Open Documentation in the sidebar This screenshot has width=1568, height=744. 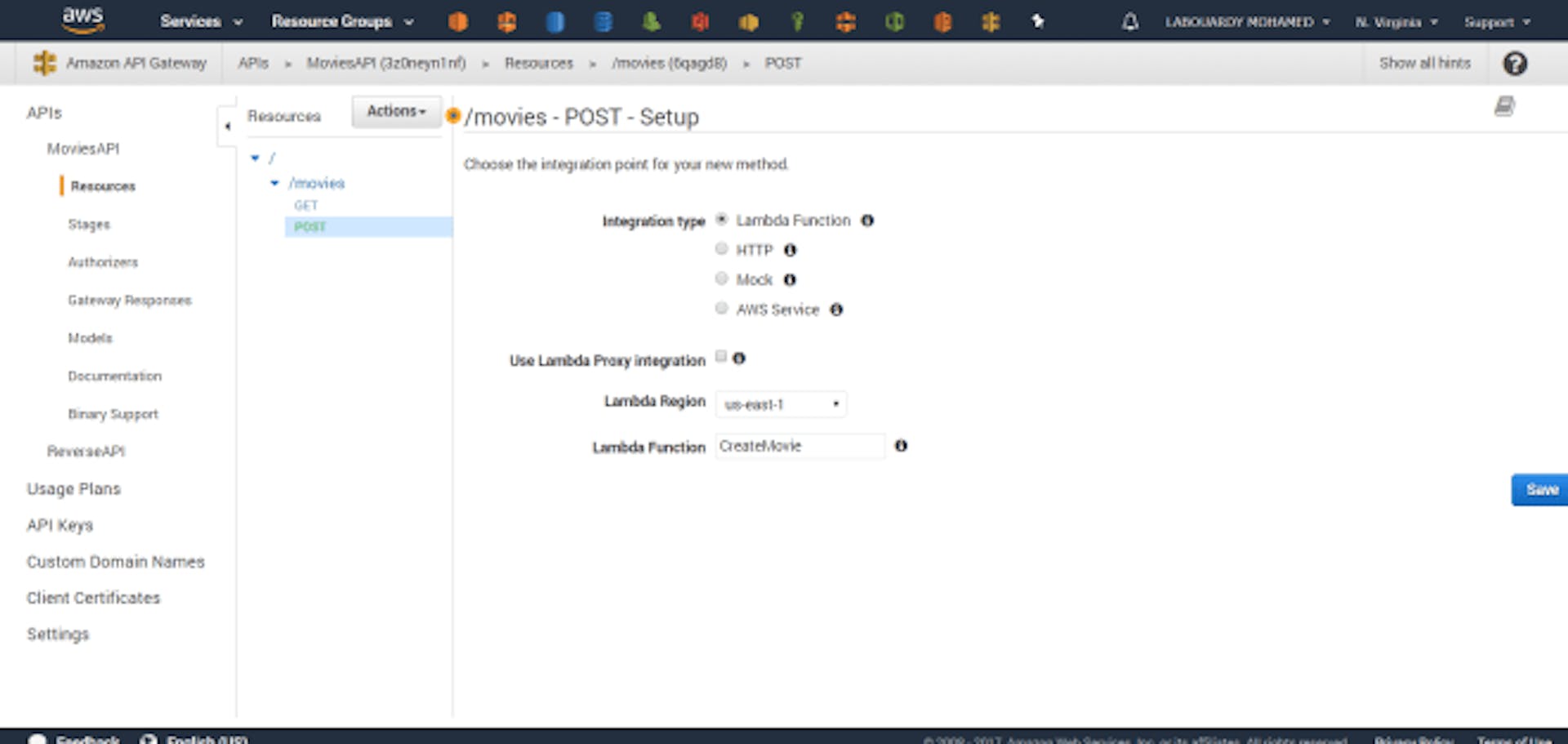click(114, 376)
